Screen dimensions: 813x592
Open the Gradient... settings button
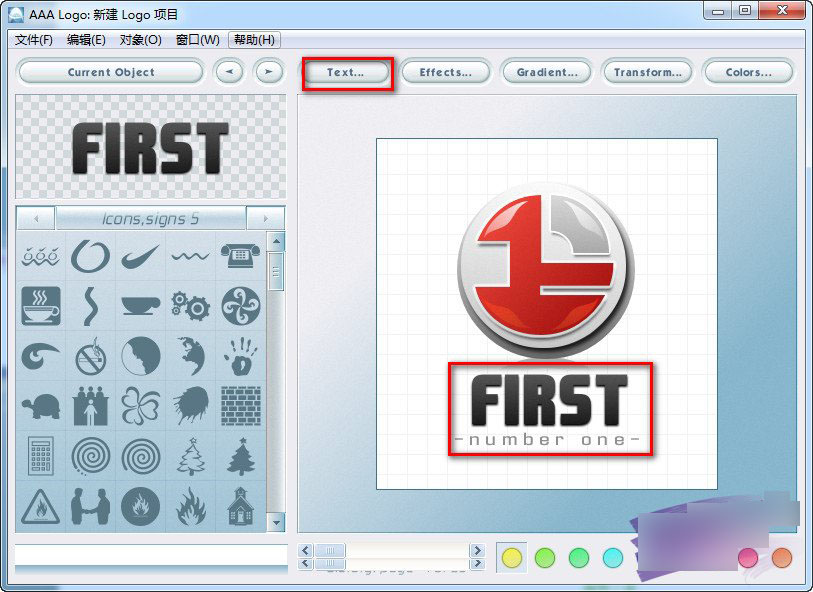[x=546, y=73]
